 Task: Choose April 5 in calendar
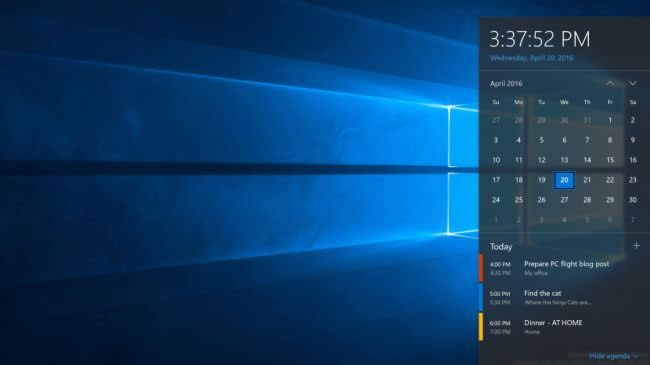[x=541, y=140]
